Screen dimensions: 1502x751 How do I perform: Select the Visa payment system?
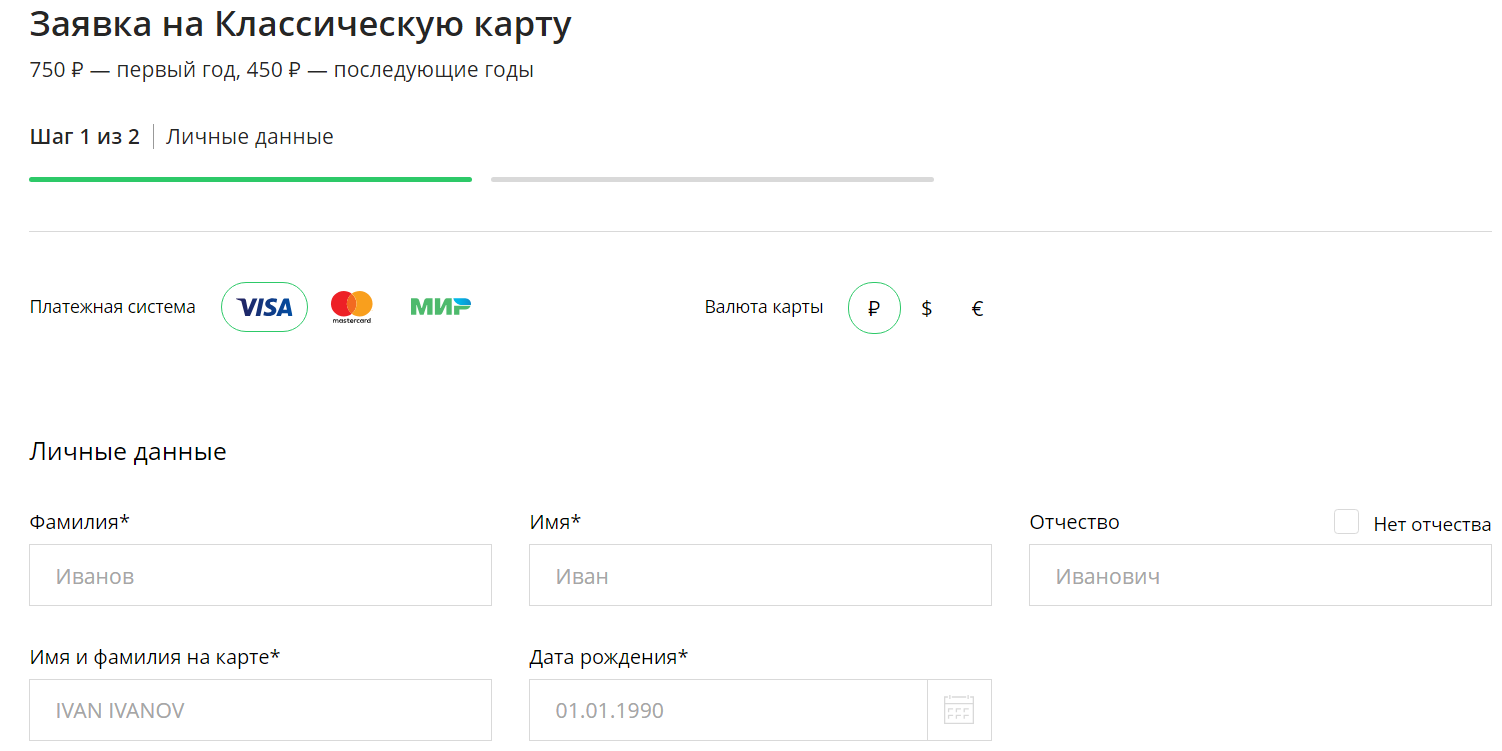(x=264, y=307)
